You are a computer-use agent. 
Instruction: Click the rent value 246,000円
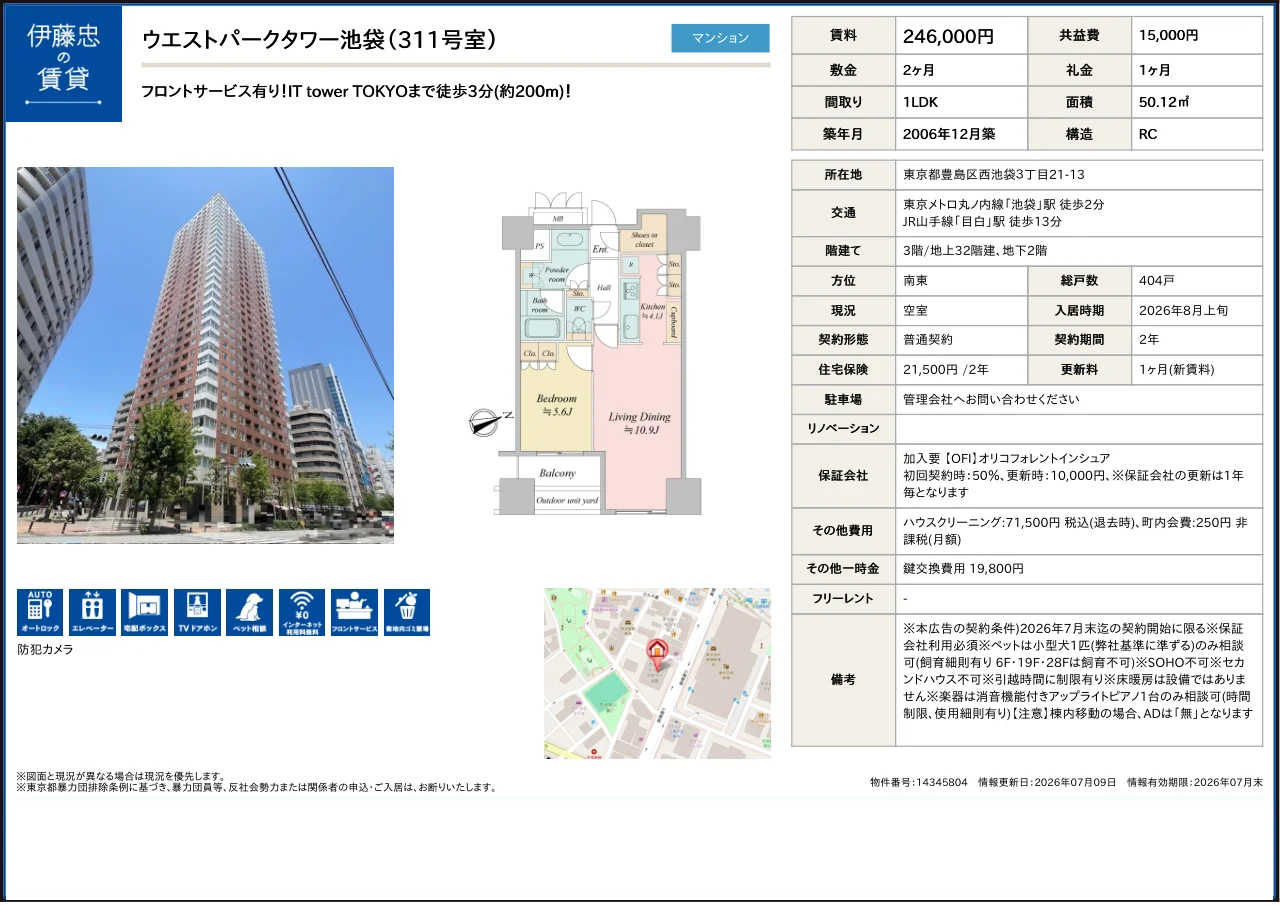tap(948, 36)
